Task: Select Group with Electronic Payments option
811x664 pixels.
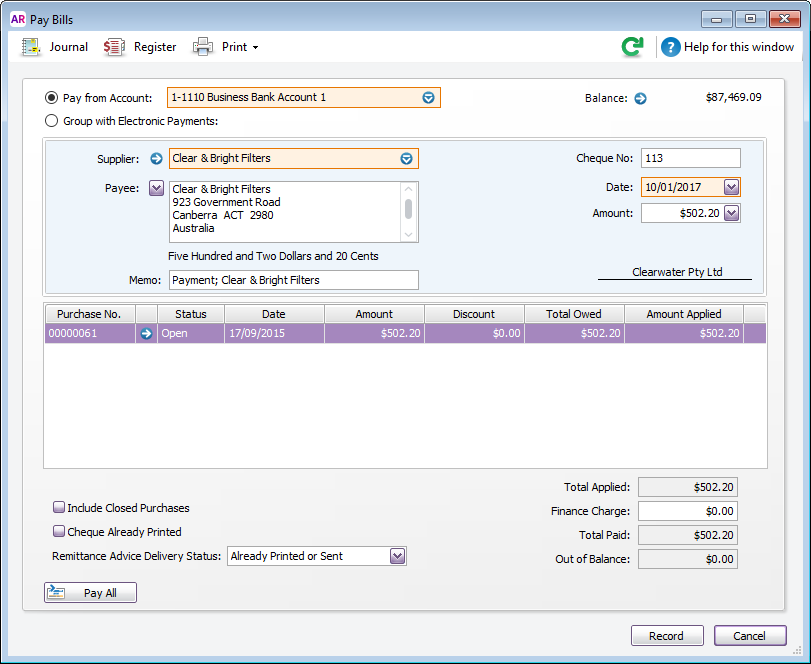Action: coord(52,121)
